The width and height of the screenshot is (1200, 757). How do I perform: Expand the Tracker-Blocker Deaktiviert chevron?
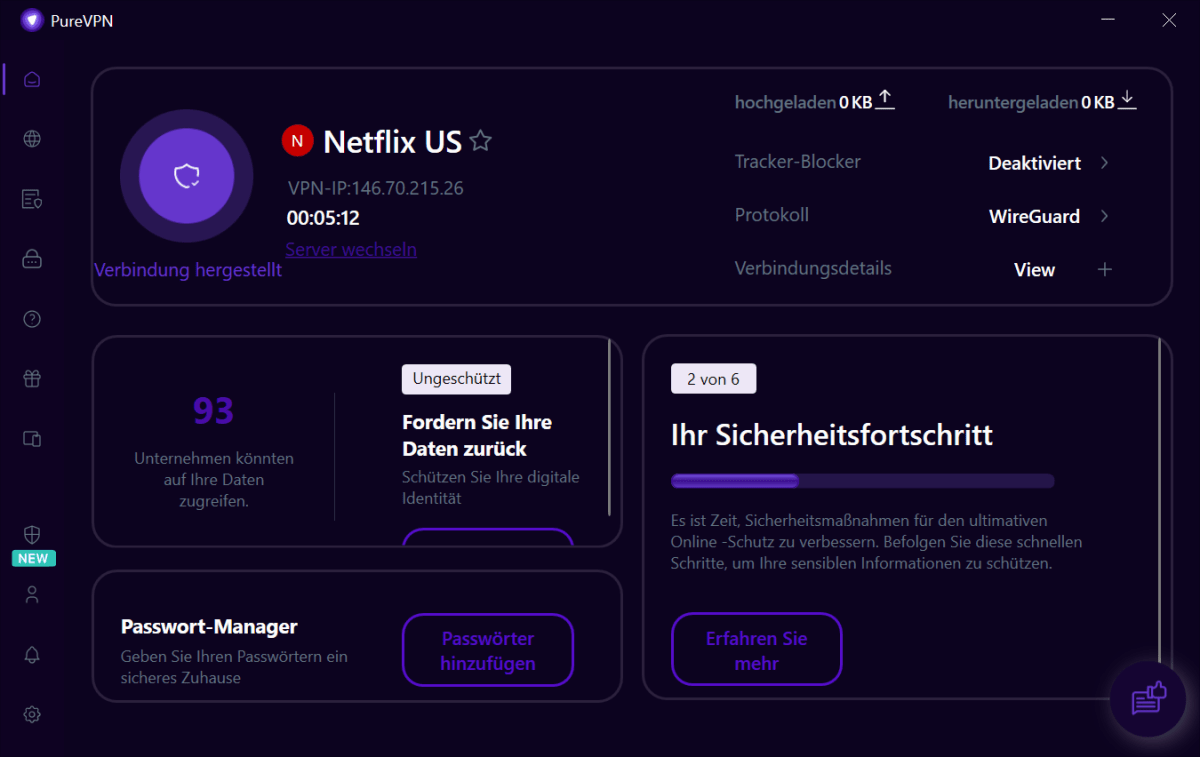1104,163
